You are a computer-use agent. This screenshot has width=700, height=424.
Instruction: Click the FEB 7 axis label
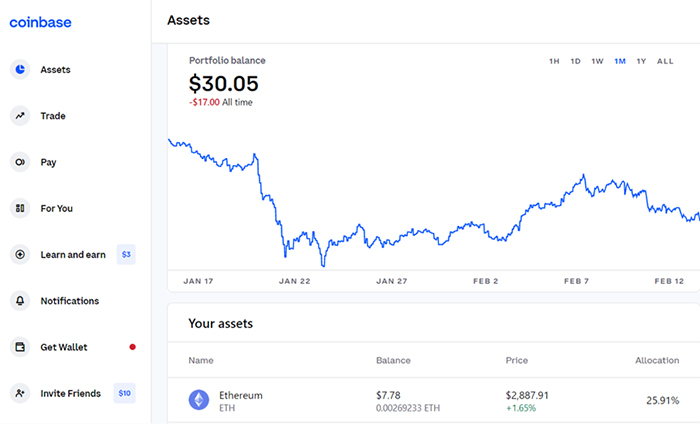pos(576,281)
